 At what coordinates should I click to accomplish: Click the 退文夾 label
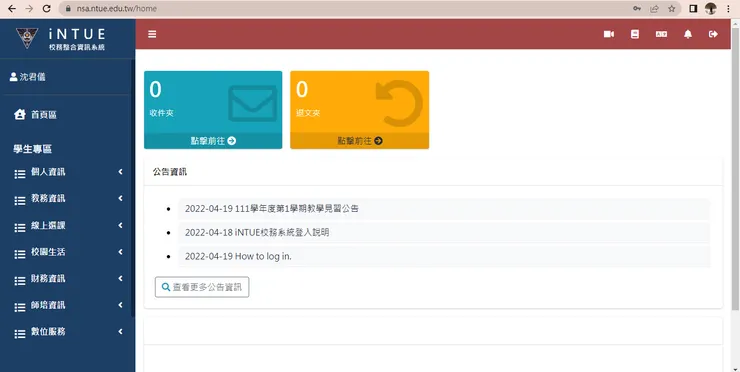tap(308, 113)
